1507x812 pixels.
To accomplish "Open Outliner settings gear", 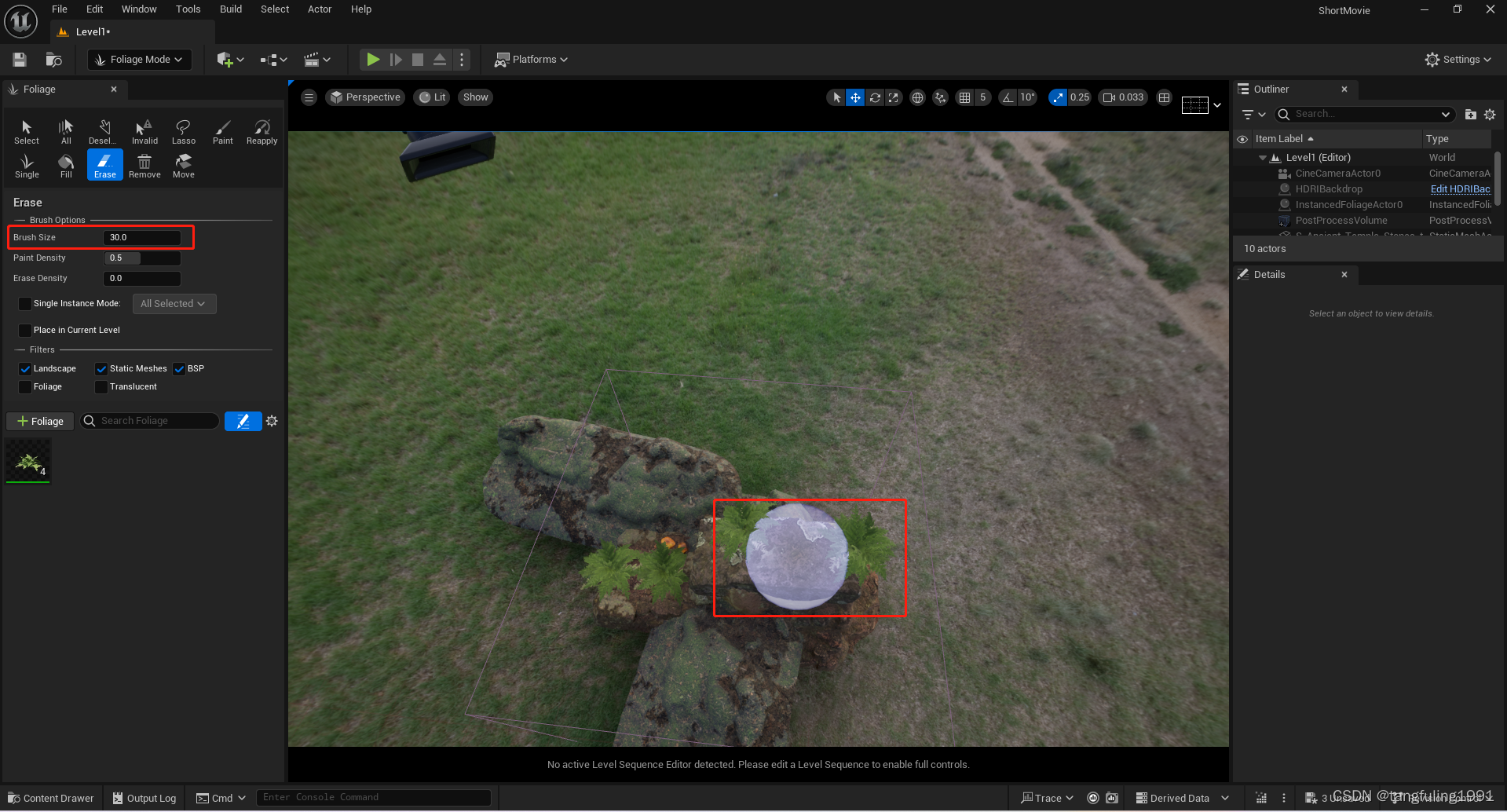I will pyautogui.click(x=1490, y=115).
